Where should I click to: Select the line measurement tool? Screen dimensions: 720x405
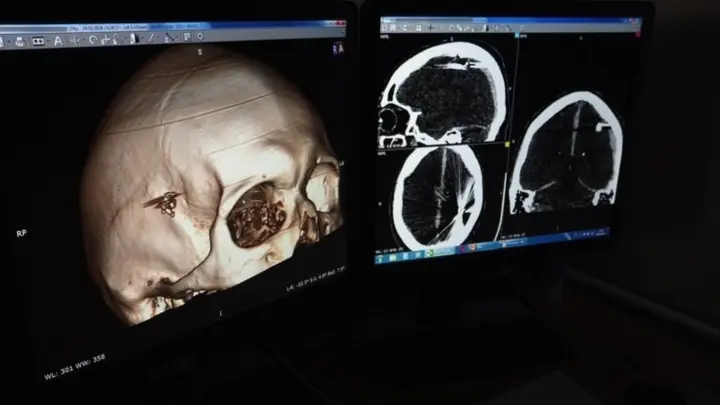(x=150, y=37)
